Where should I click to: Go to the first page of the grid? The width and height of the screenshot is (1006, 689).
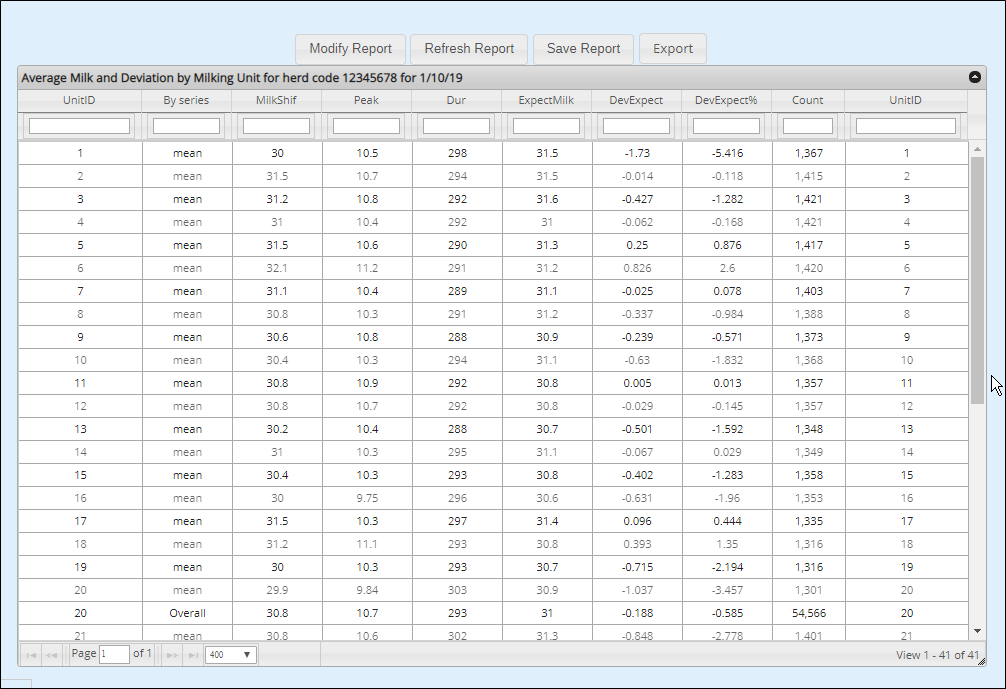[x=30, y=655]
